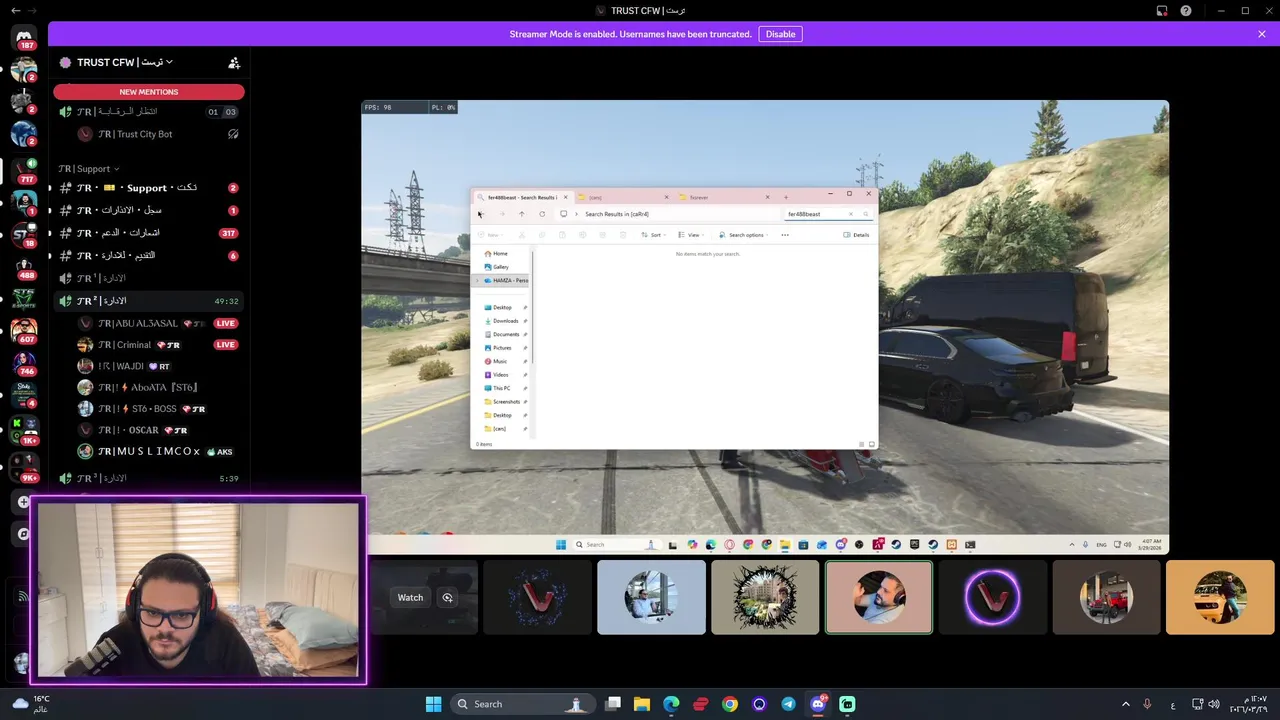Viewport: 1280px width, 720px height.
Task: Select the green-bordered speaking participant tile
Action: (x=878, y=597)
